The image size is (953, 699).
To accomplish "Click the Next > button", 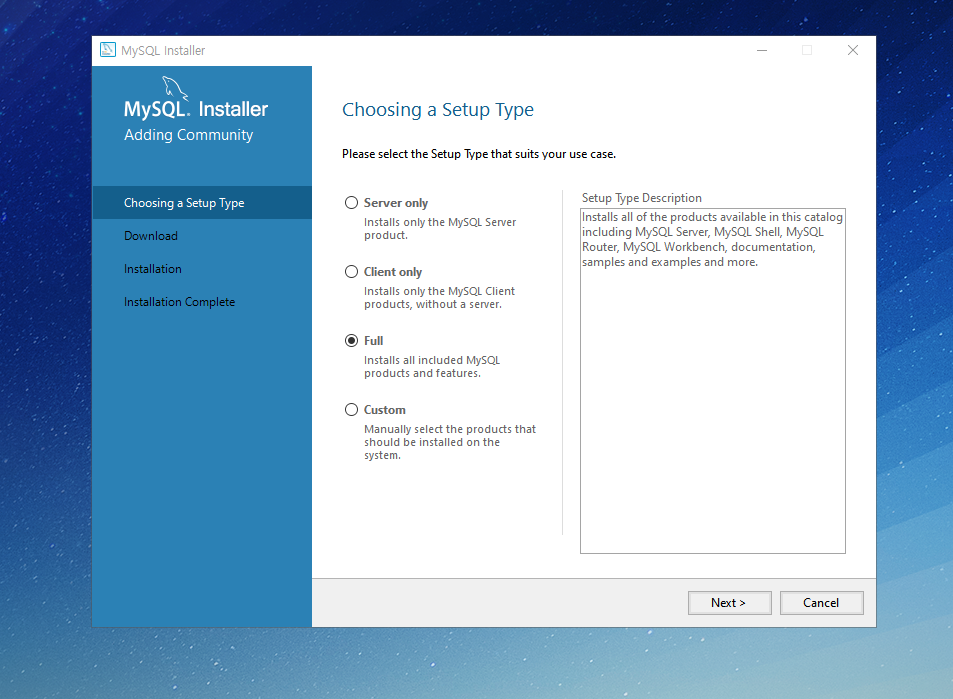I will pyautogui.click(x=729, y=602).
